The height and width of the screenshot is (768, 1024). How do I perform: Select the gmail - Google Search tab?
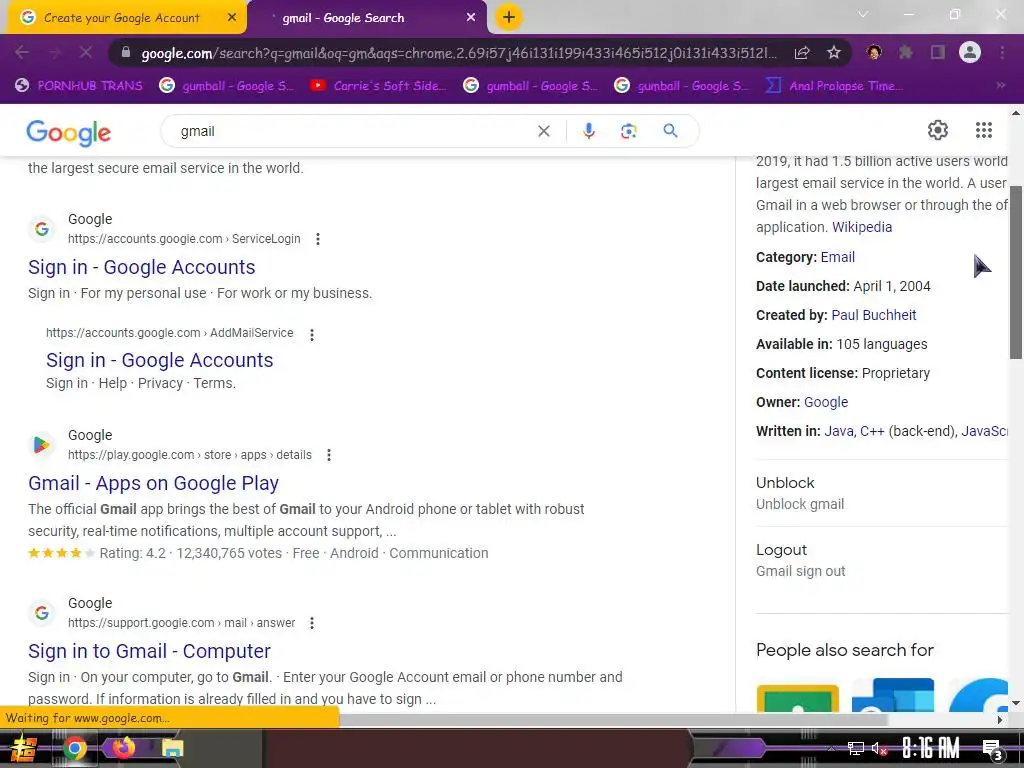[343, 18]
